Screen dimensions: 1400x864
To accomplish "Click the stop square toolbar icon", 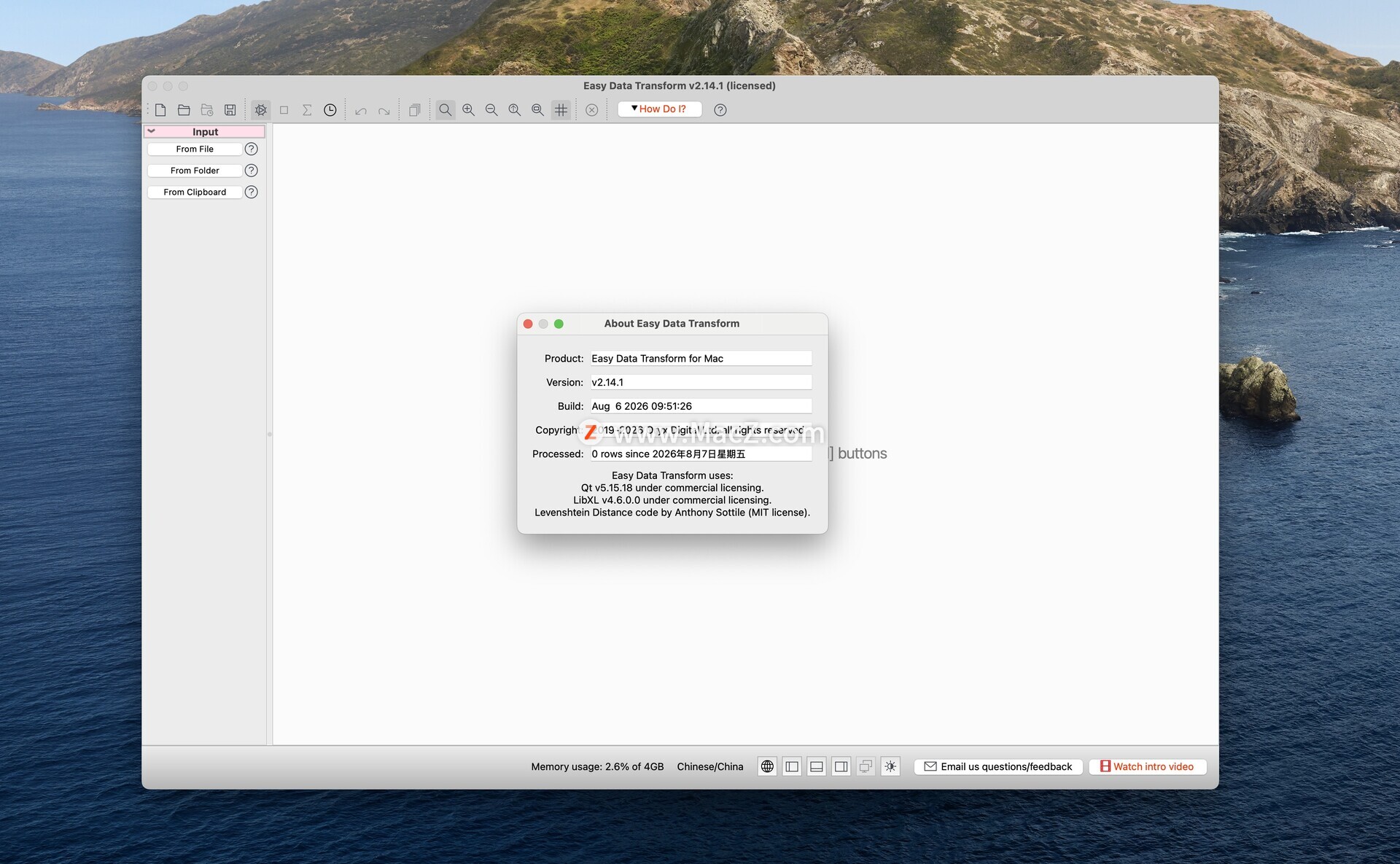I will click(284, 110).
